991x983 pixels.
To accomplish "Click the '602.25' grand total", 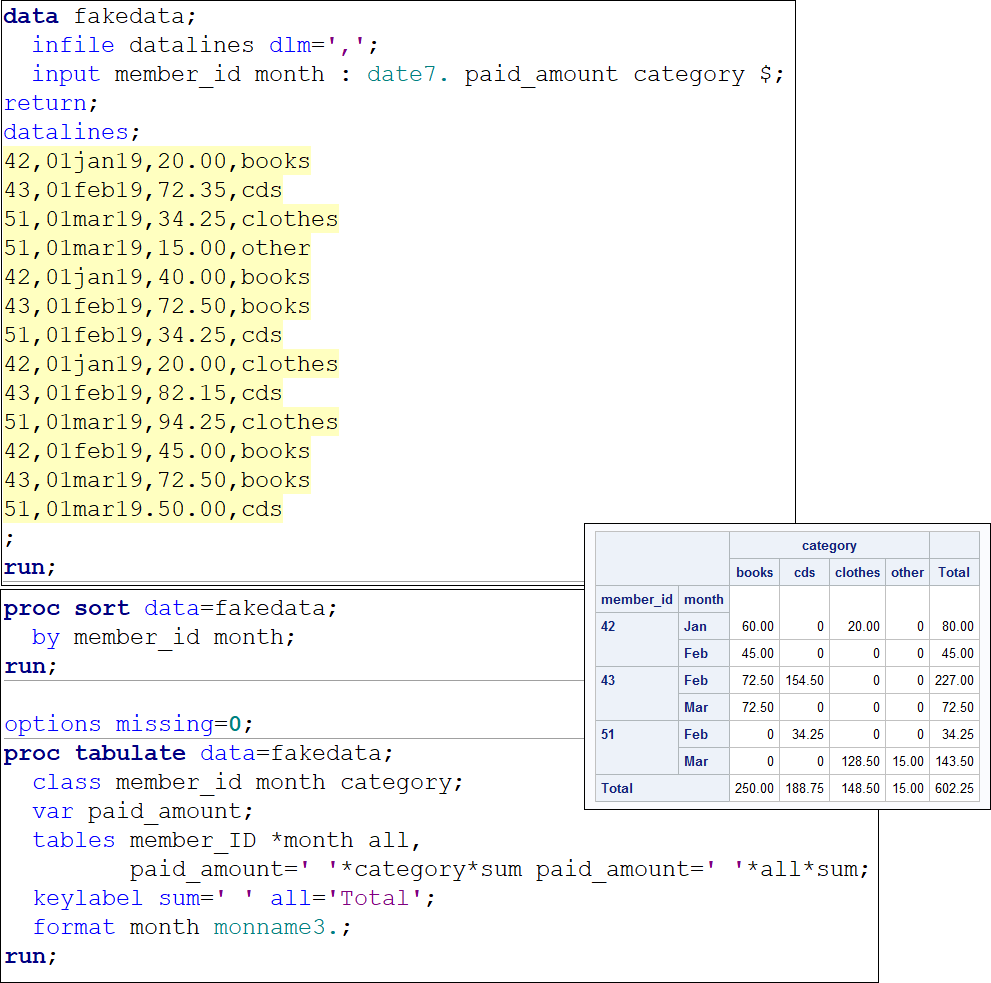I will click(x=954, y=788).
